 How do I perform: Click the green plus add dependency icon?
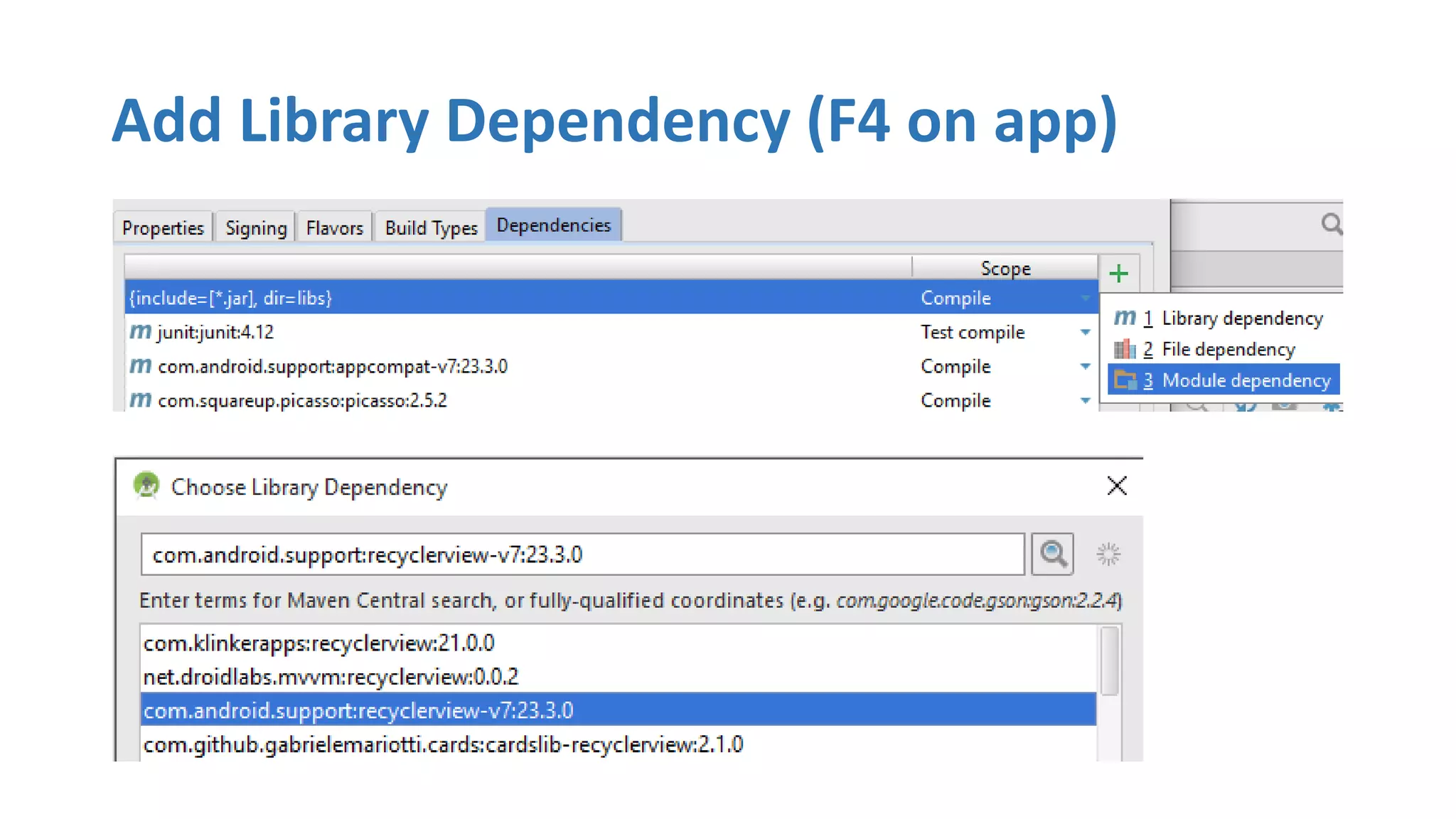[x=1119, y=273]
